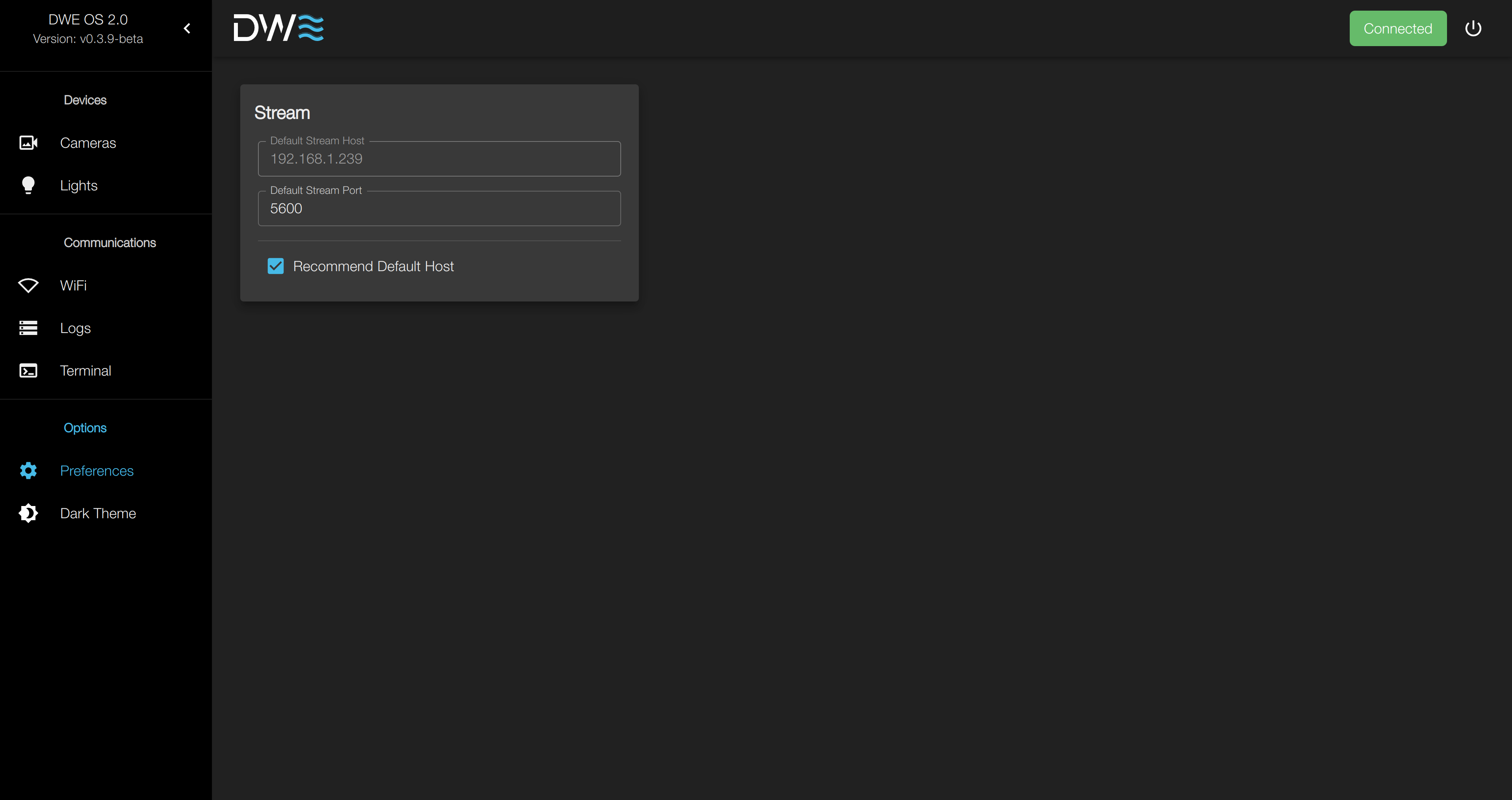The image size is (1512, 800).
Task: Click the green Connected button
Action: 1397,28
